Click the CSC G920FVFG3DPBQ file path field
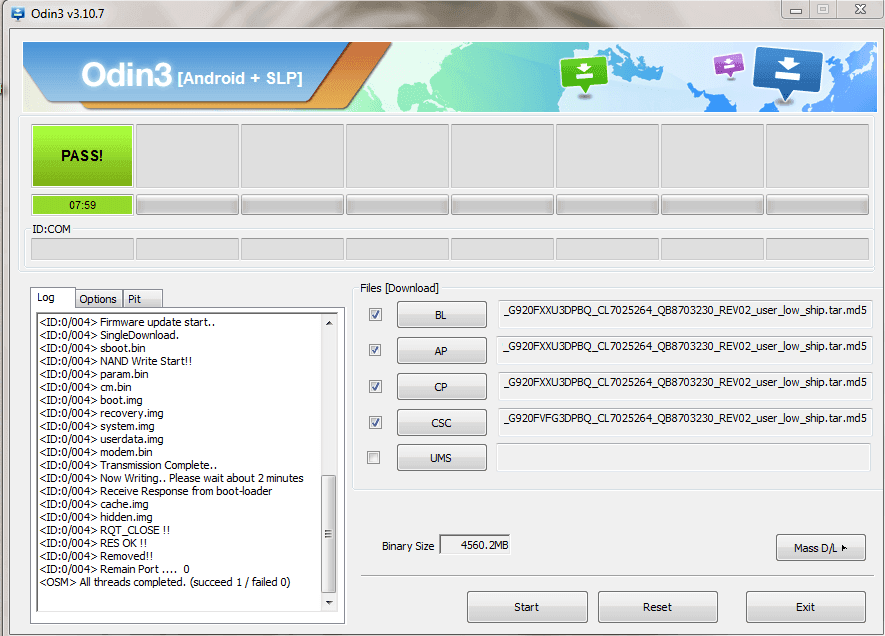This screenshot has width=885, height=636. [685, 422]
